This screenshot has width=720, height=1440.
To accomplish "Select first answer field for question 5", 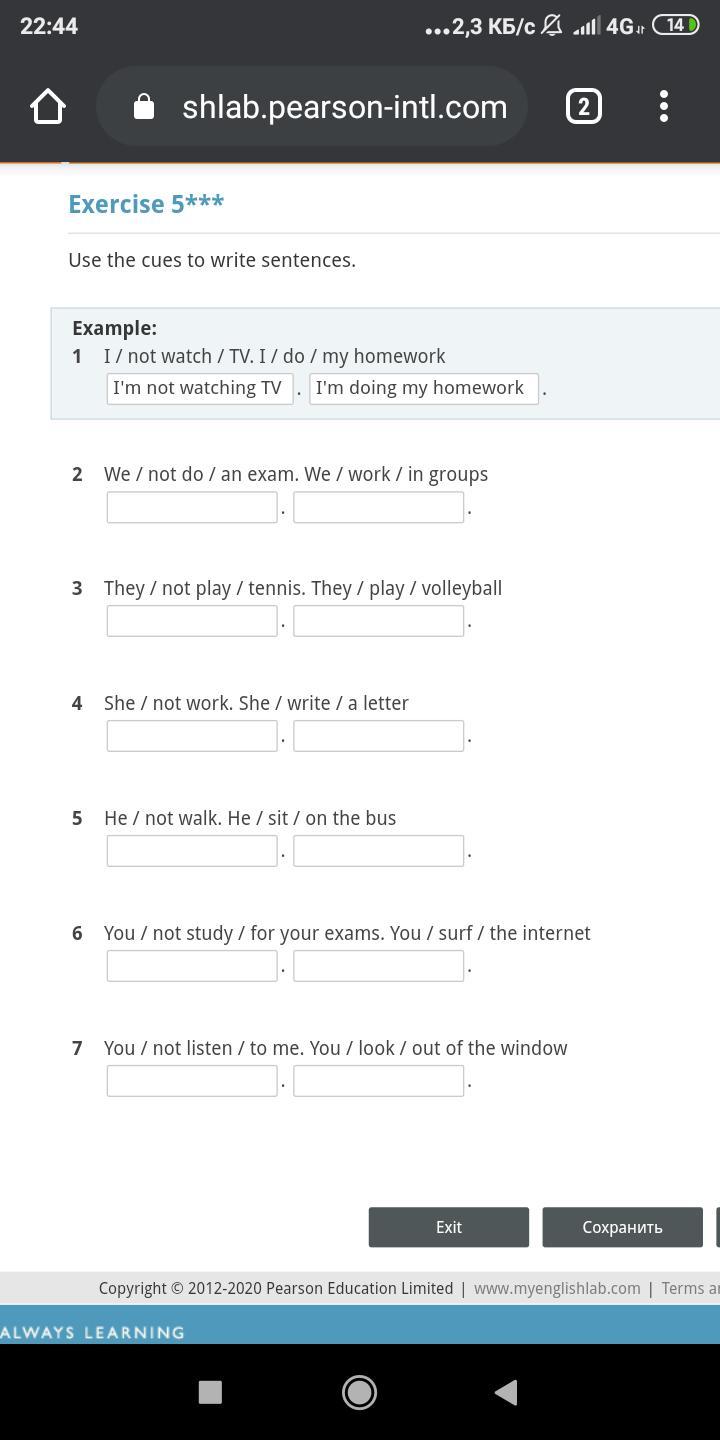I will point(192,851).
